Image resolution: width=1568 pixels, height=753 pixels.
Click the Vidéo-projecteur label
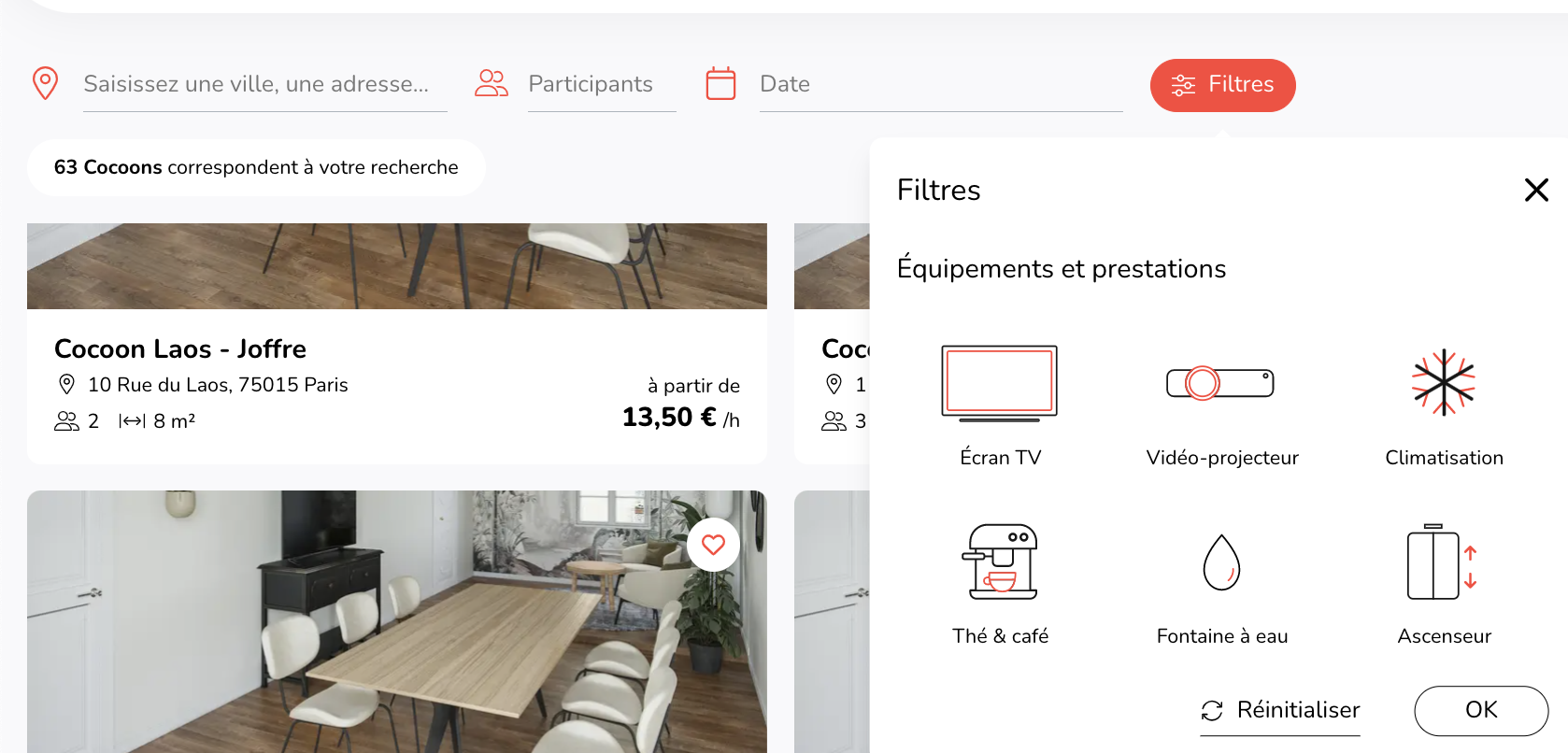1222,457
